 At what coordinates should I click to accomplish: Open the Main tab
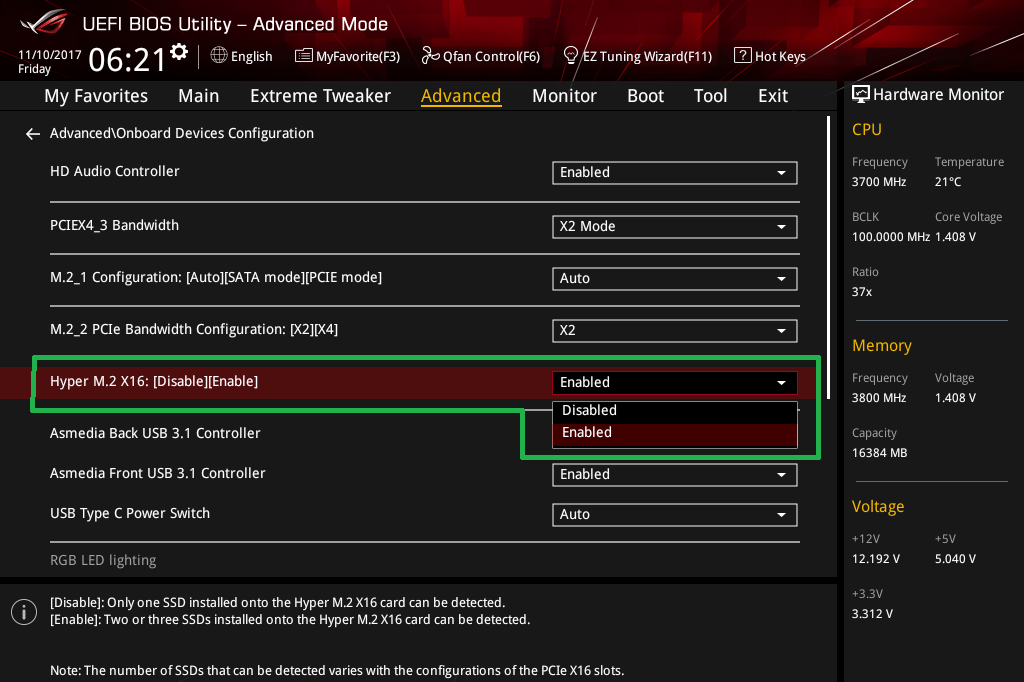pyautogui.click(x=199, y=96)
